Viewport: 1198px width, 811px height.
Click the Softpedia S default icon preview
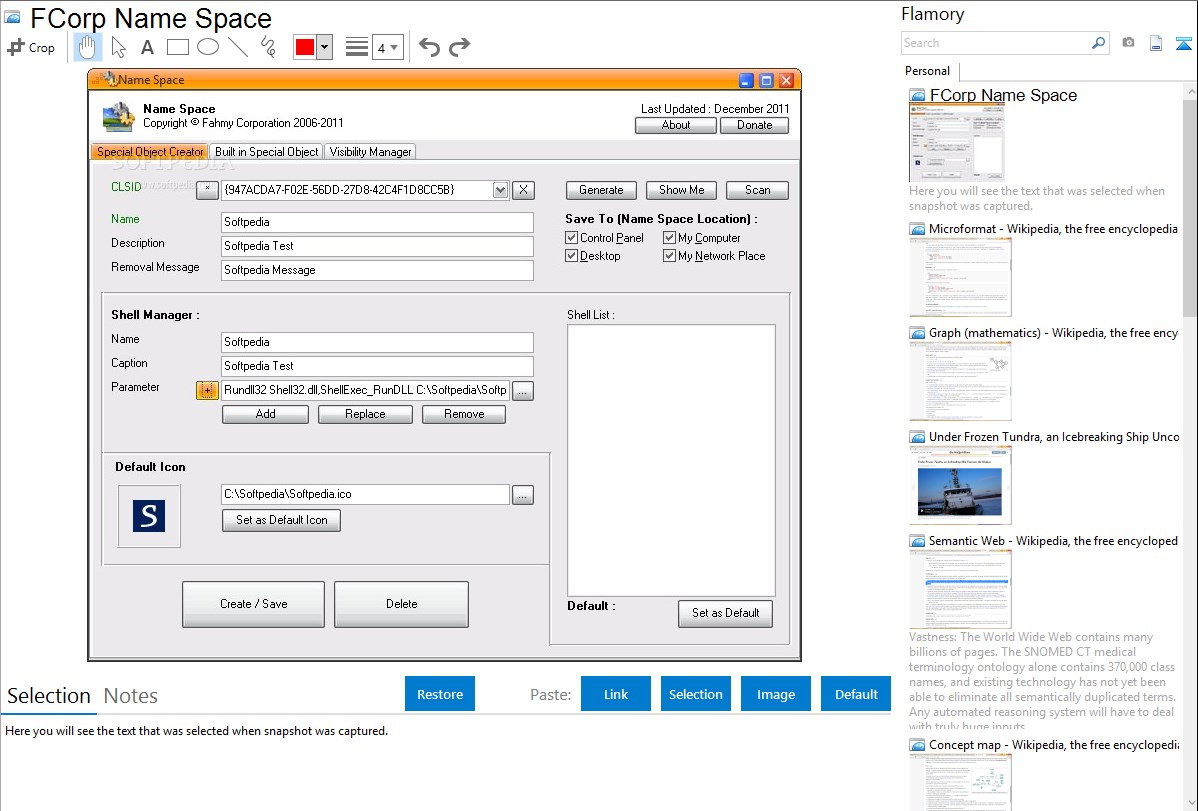(149, 516)
